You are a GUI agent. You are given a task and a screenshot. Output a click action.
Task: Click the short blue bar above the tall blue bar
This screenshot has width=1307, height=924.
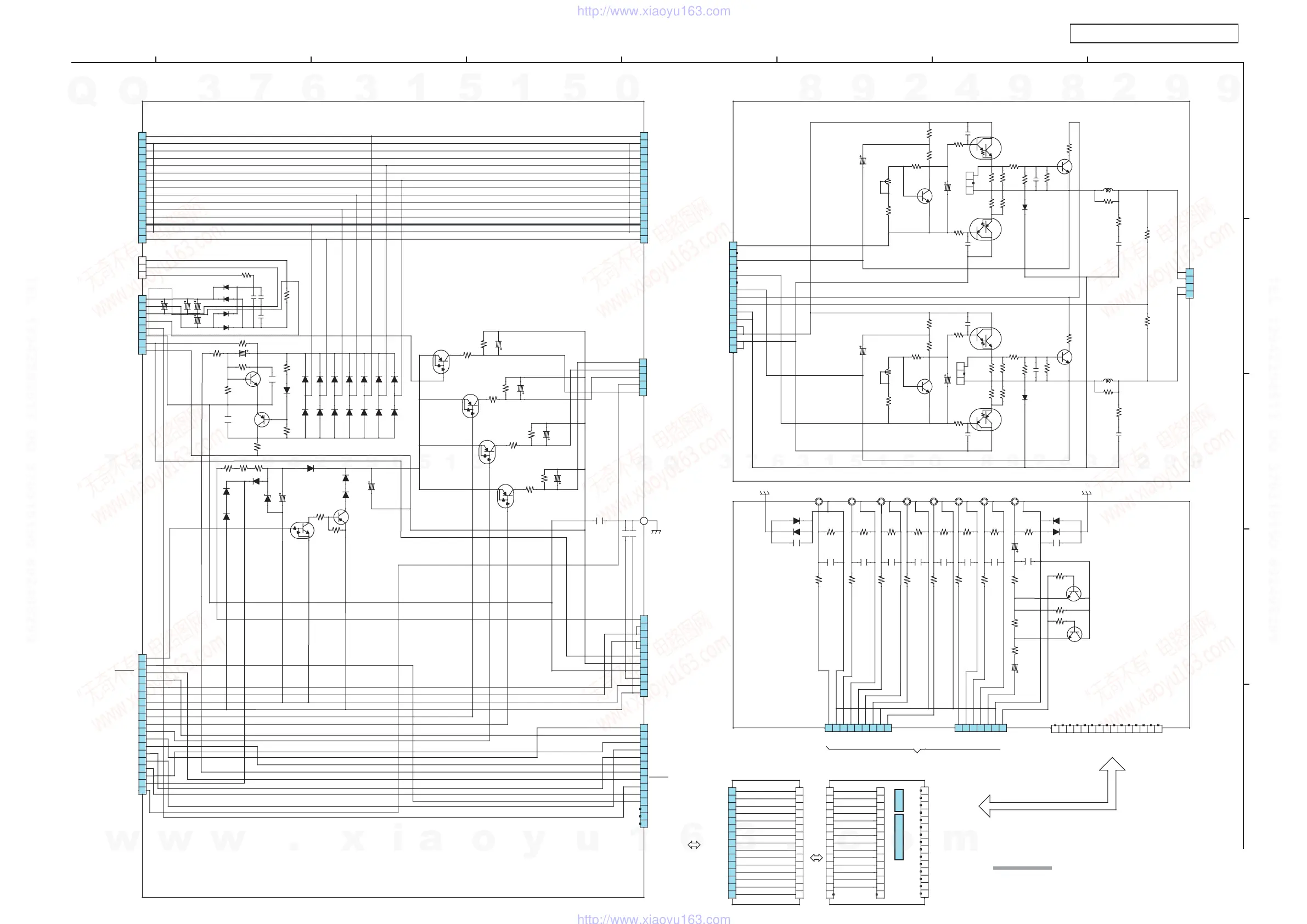899,800
